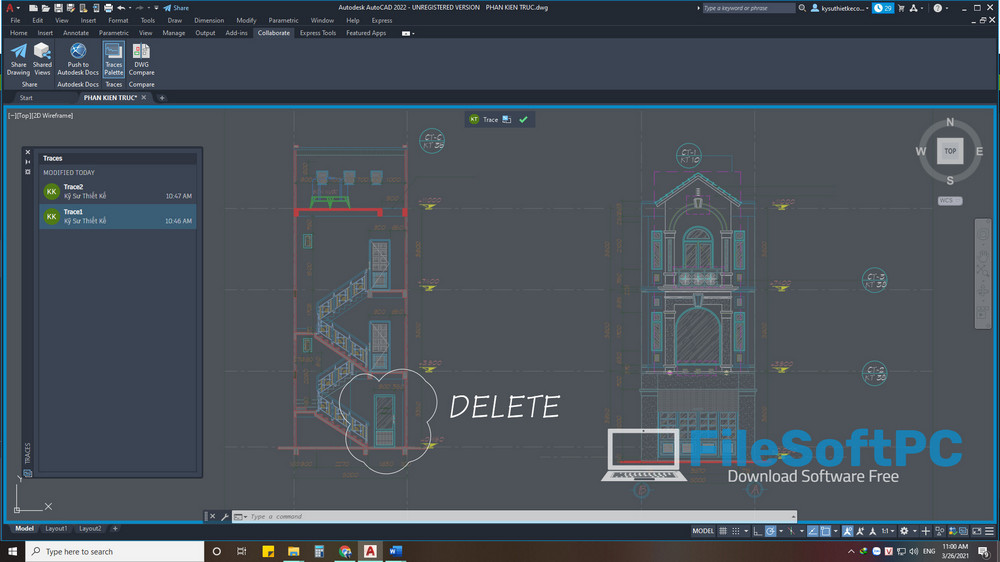Switch to the Express Tools ribbon tab
The image size is (1000, 562).
[318, 33]
